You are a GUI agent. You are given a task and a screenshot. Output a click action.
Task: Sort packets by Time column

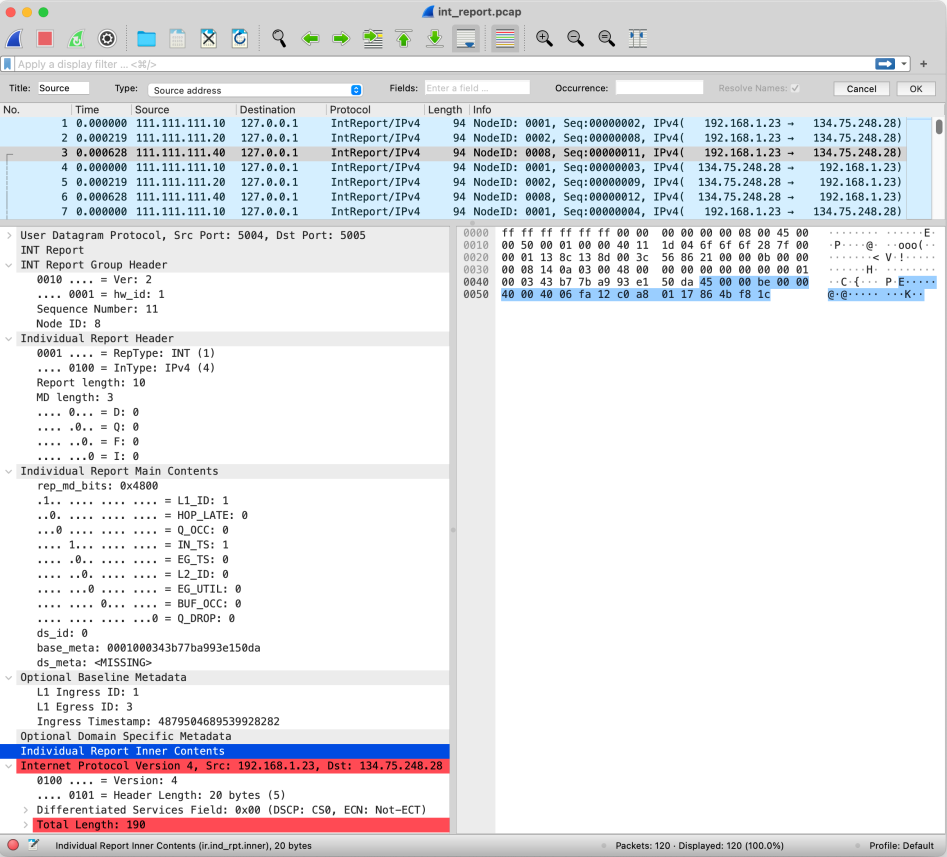(101, 110)
